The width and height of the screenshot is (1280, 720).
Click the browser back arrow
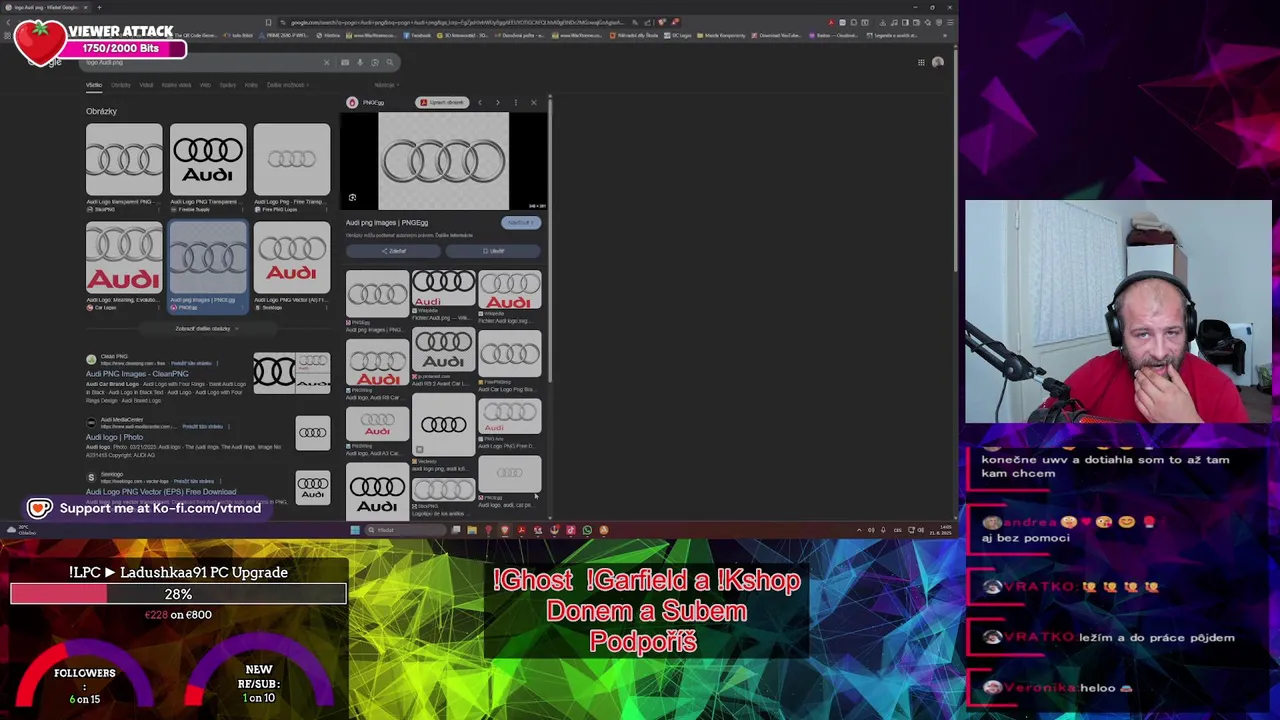click(8, 22)
